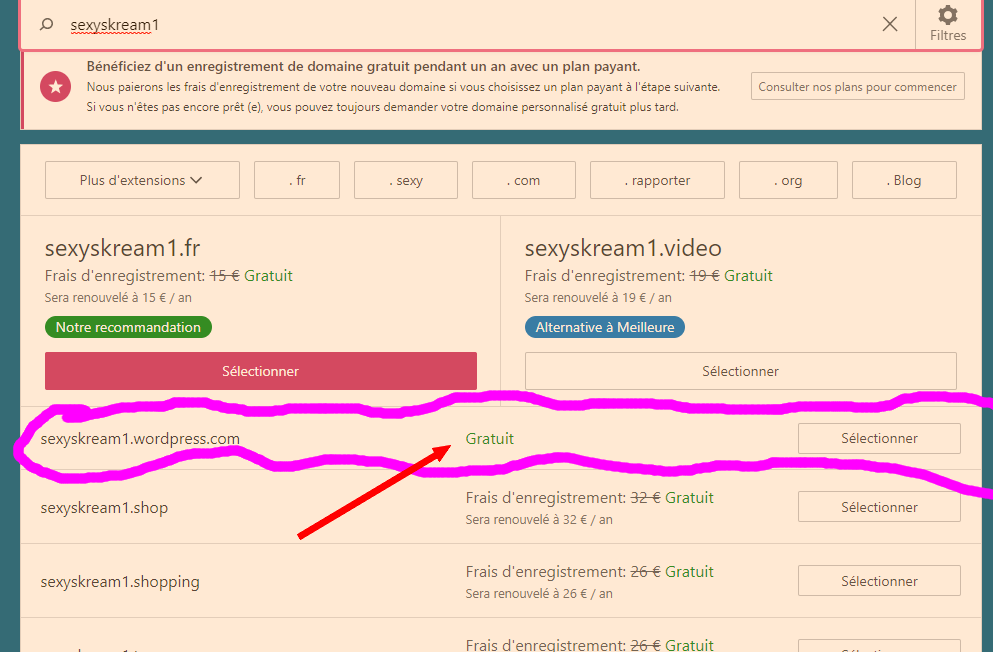
Task: Click the sexyskream1.video heading text
Action: (x=623, y=248)
